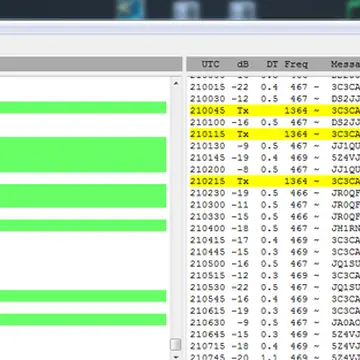Select the 210145 5Z4VJ decode row
360x360 pixels.
[275, 158]
